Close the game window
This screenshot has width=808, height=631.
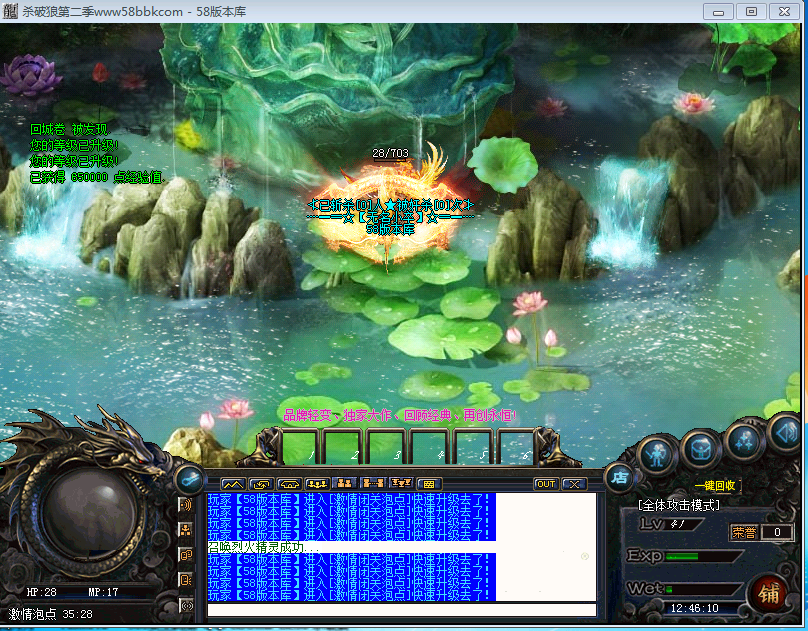784,11
